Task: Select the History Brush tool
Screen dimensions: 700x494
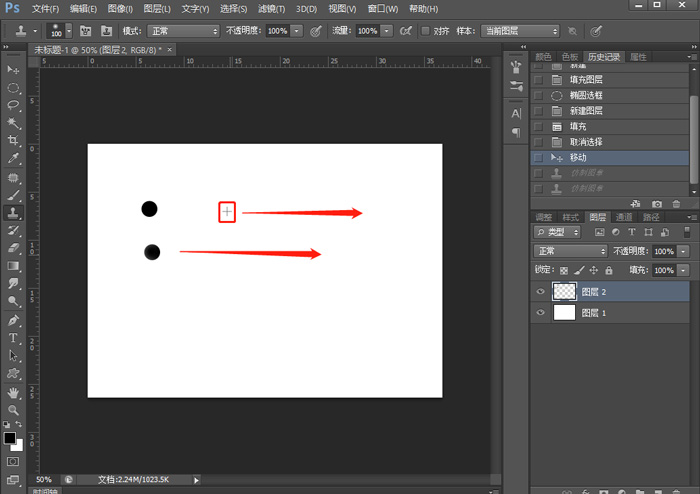Action: 13,231
